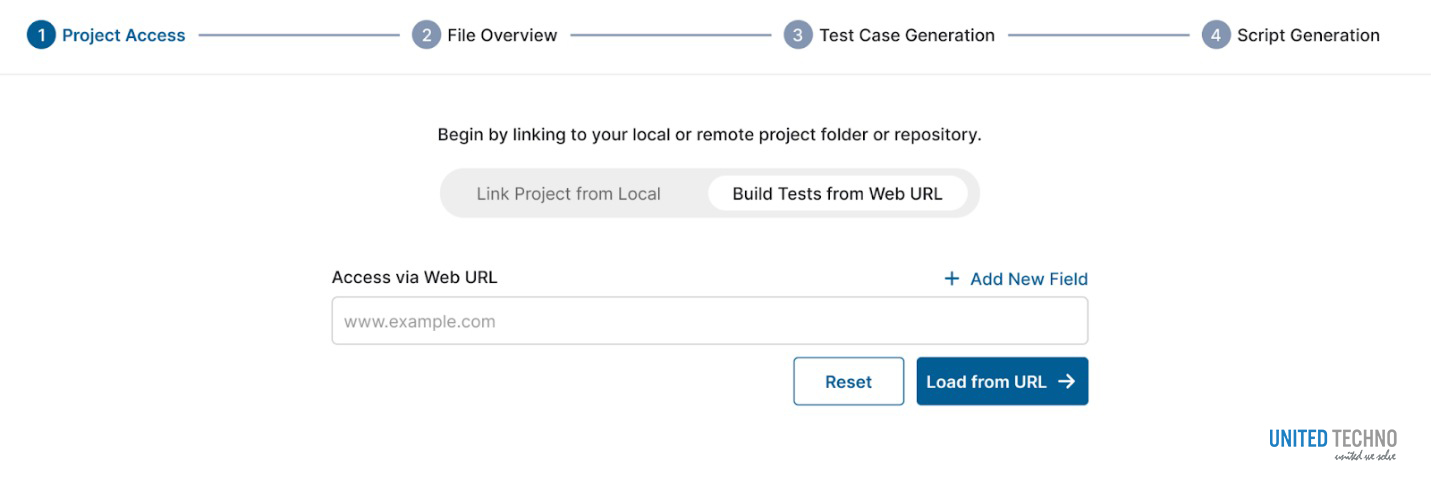Screen dimensions: 1431x496
Task: Click the step 1 number circle
Action: point(41,36)
